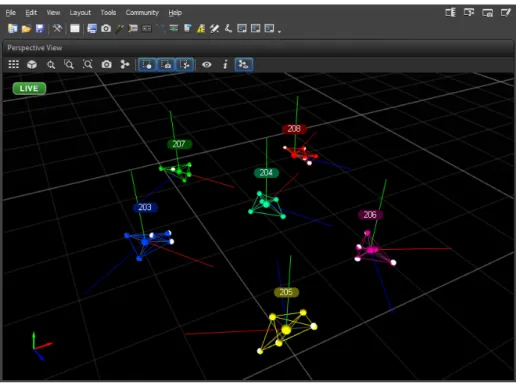The height and width of the screenshot is (383, 516).
Task: Click the skeleton joint icon
Action: tap(228, 29)
